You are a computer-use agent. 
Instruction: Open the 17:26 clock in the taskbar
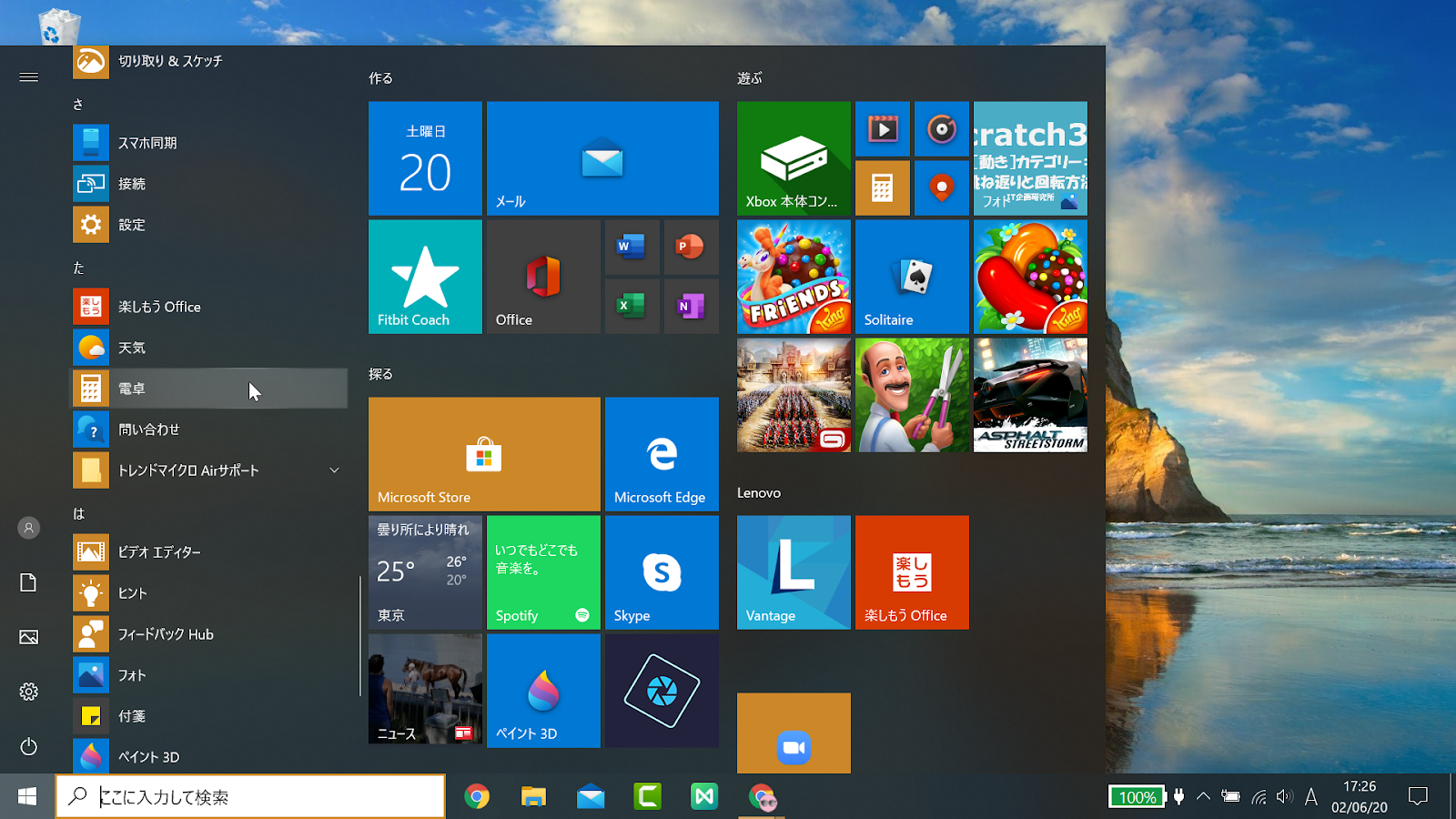(1360, 797)
